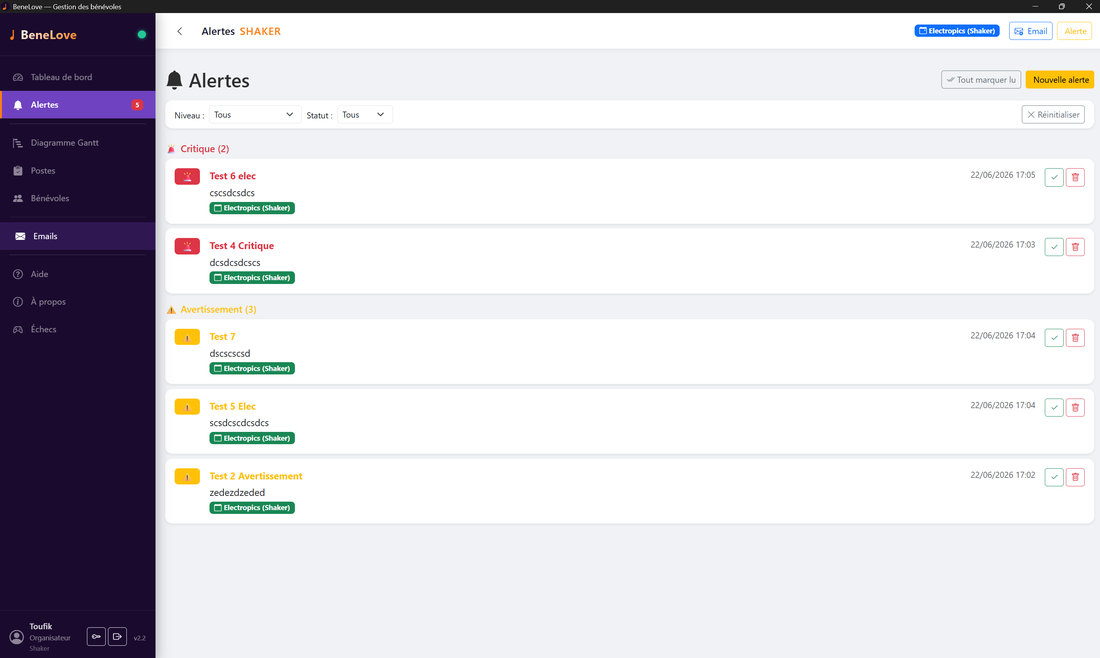Screen dimensions: 1100x658
Task: Click the Tout marquer lu button
Action: click(981, 80)
